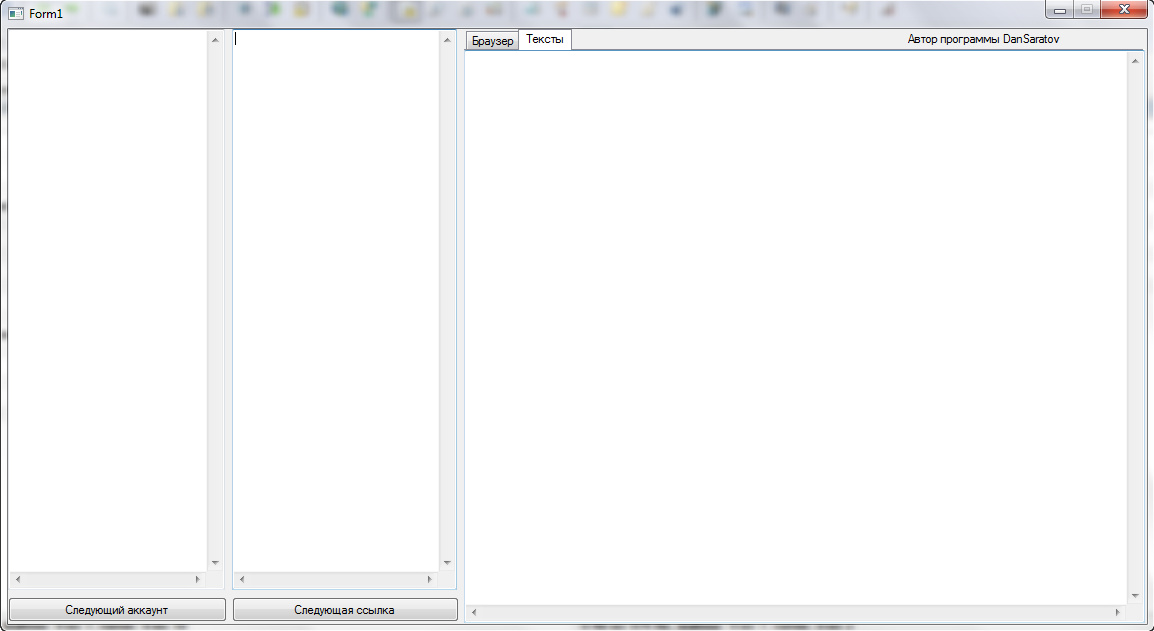Viewport: 1154px width, 631px height.
Task: Click the Следующая ссылка button
Action: point(344,609)
